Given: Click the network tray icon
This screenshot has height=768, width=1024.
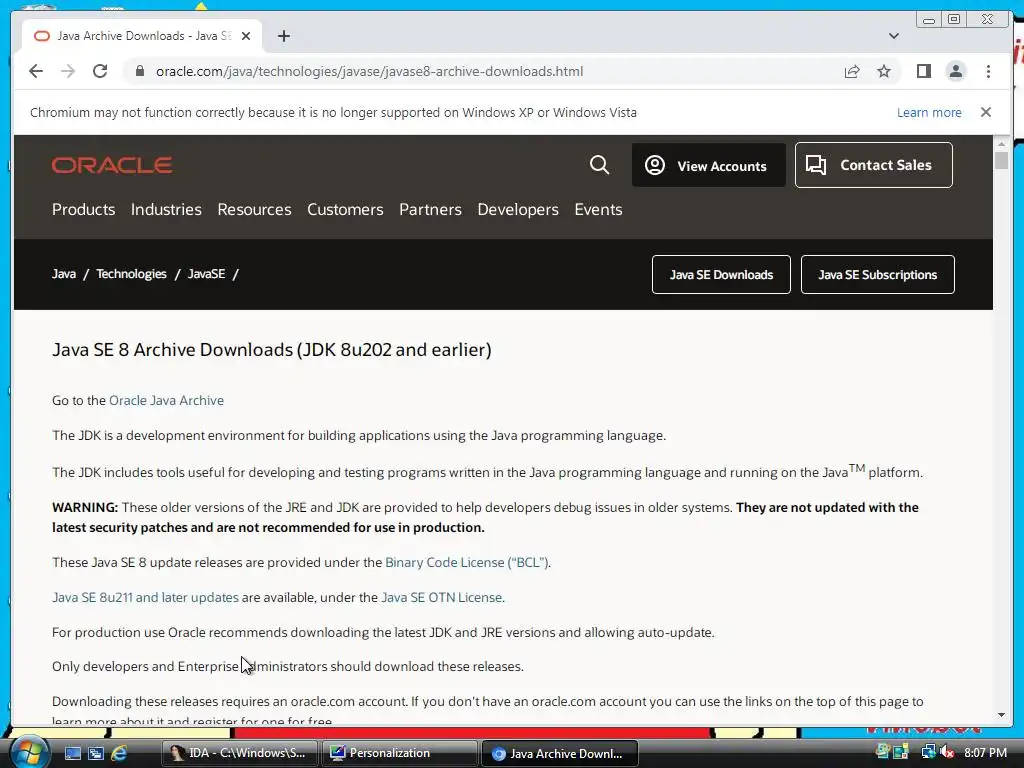Looking at the screenshot, I should point(927,752).
